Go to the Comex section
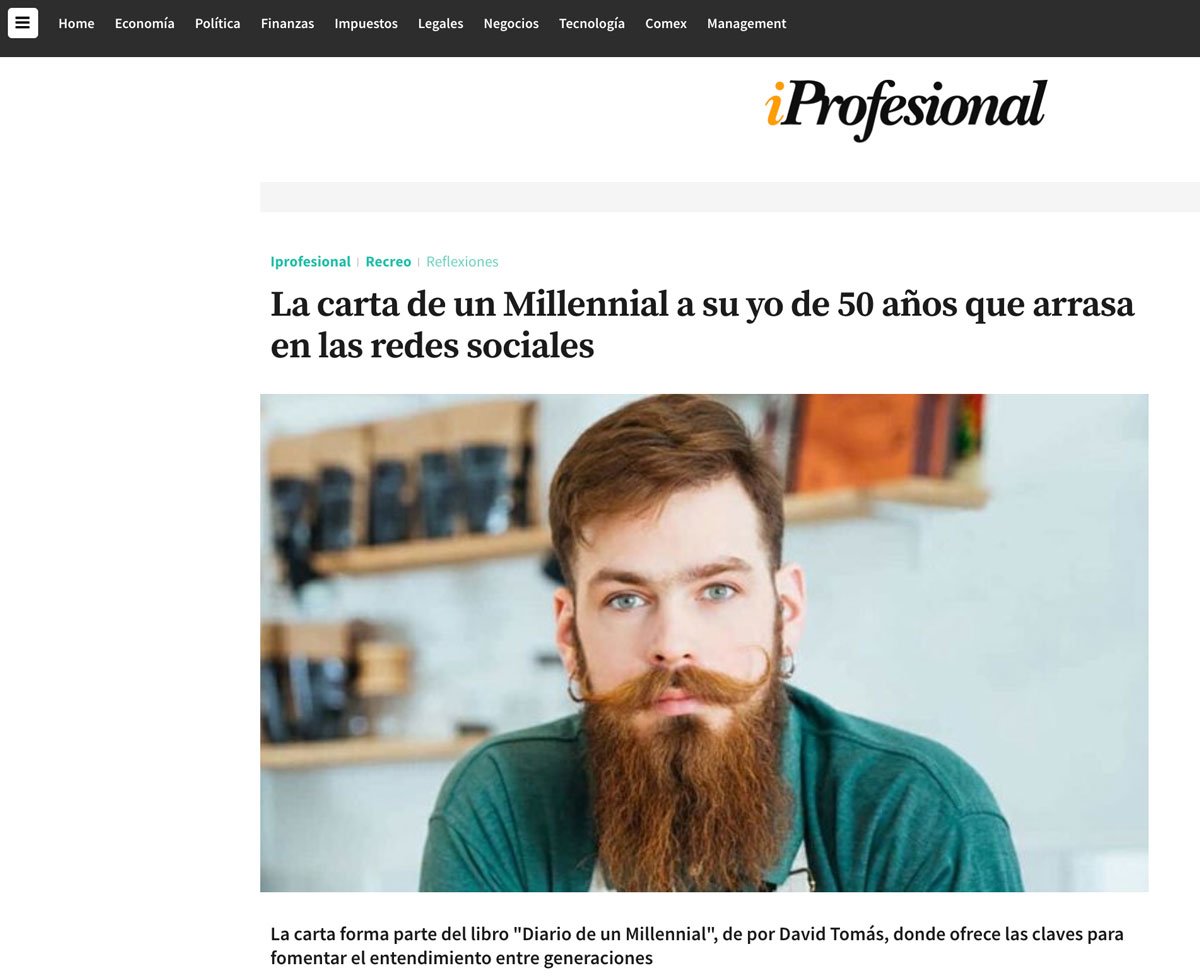This screenshot has height=979, width=1200. coord(666,23)
